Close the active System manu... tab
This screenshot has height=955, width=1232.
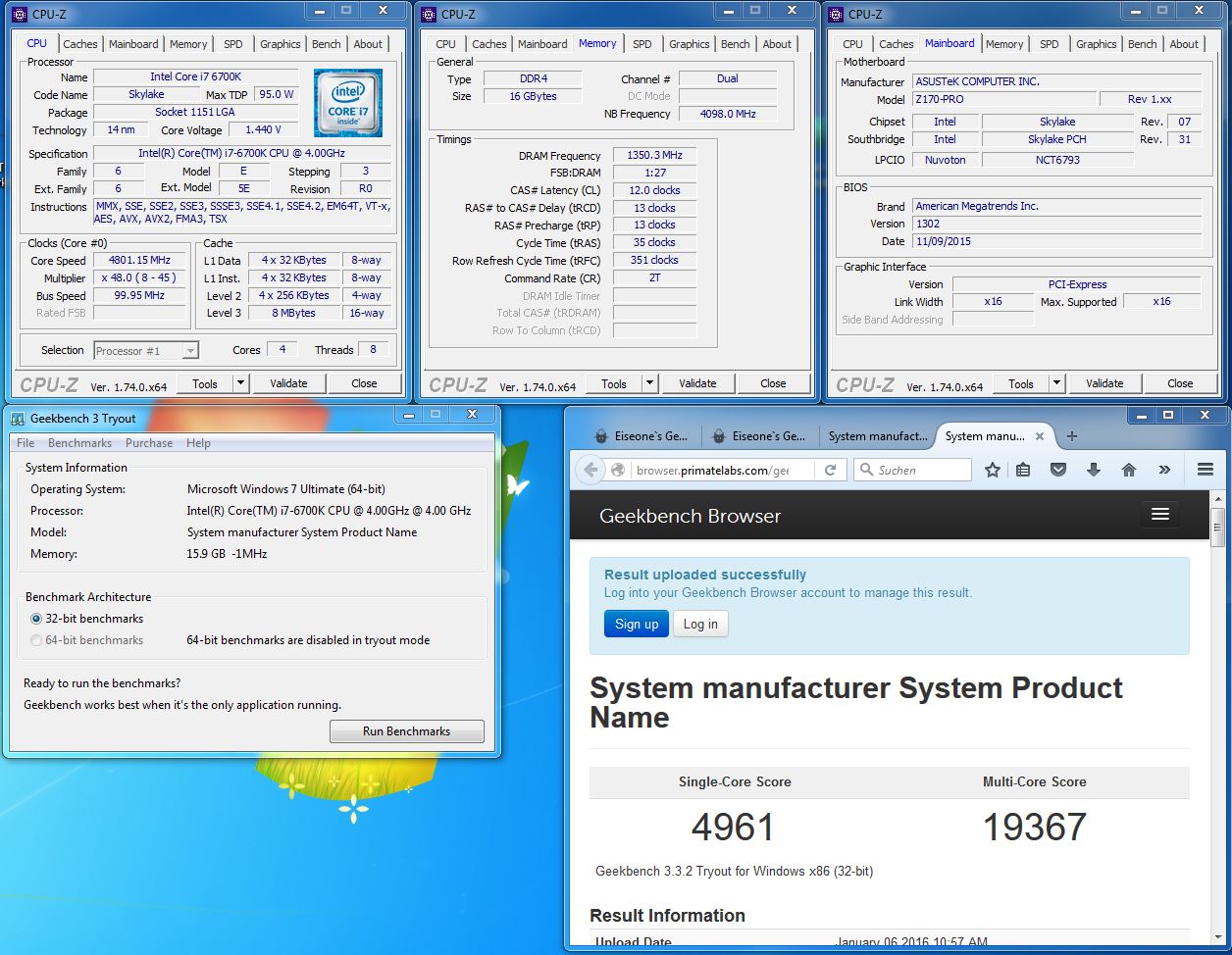(1039, 436)
